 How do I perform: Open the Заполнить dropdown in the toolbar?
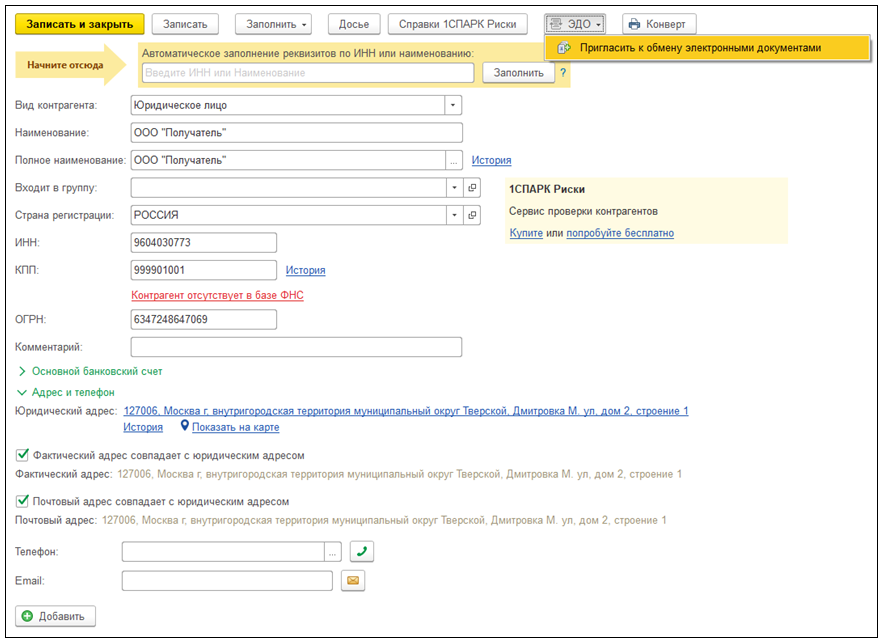point(274,24)
